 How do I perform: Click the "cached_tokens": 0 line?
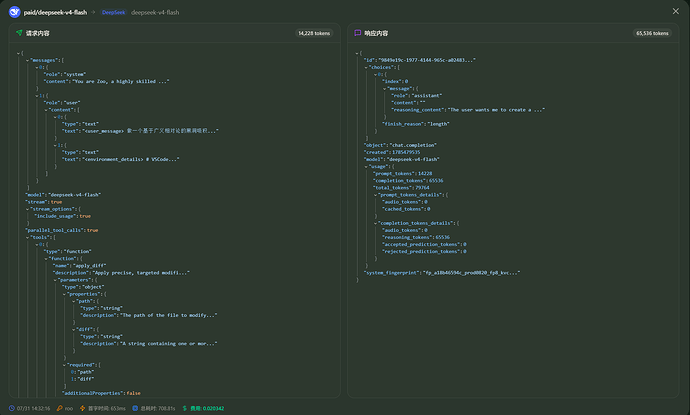[x=406, y=209]
